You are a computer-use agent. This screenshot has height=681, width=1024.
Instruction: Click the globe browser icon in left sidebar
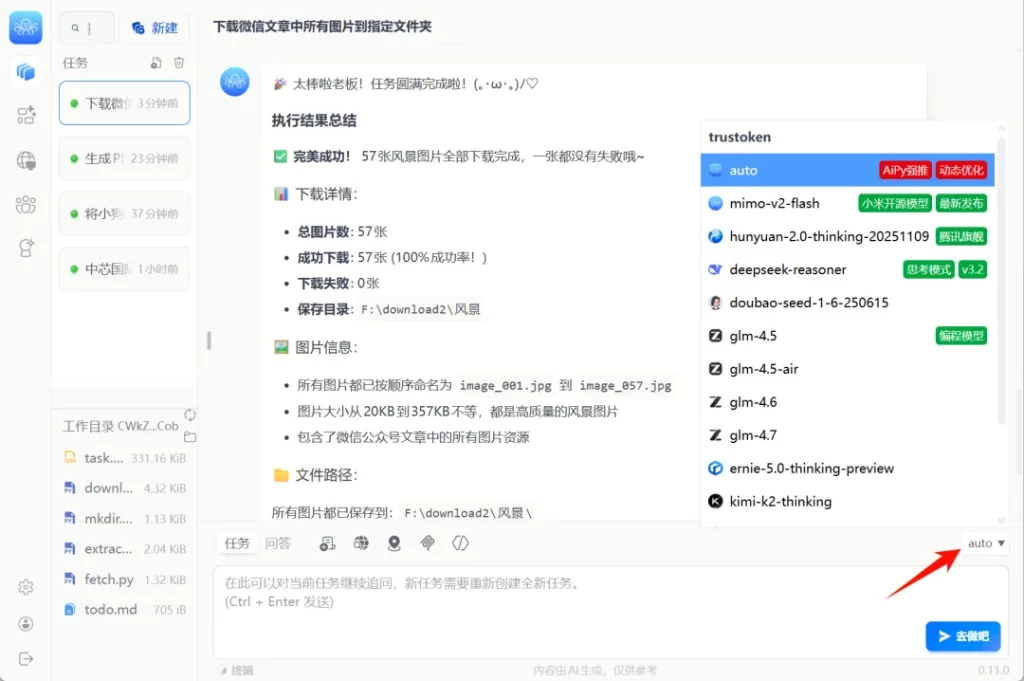point(26,160)
